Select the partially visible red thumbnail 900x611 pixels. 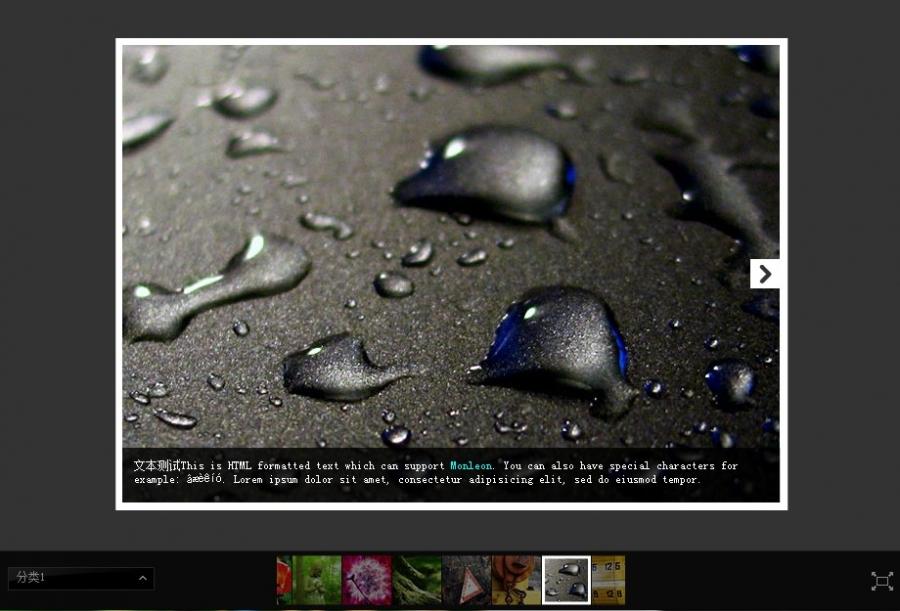284,580
